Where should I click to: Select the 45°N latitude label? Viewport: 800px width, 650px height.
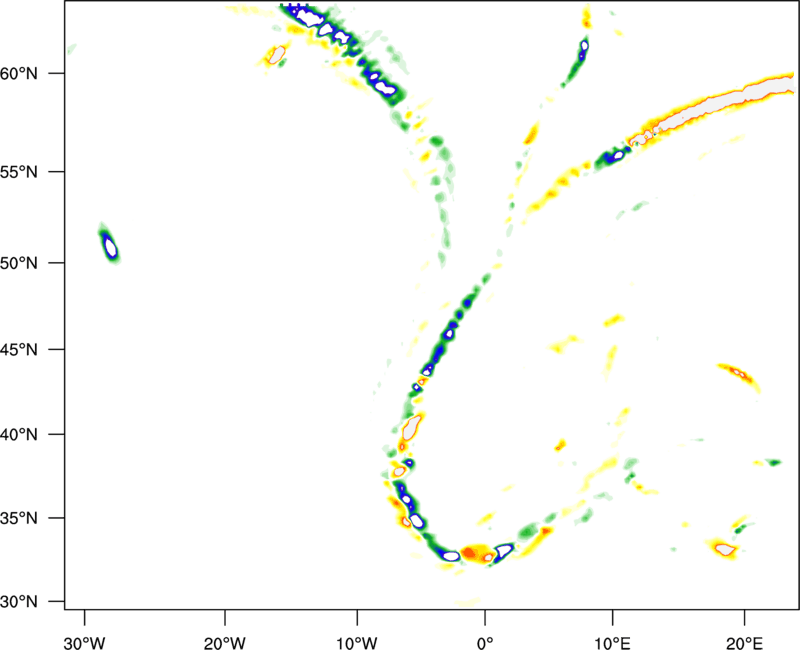pyautogui.click(x=19, y=350)
